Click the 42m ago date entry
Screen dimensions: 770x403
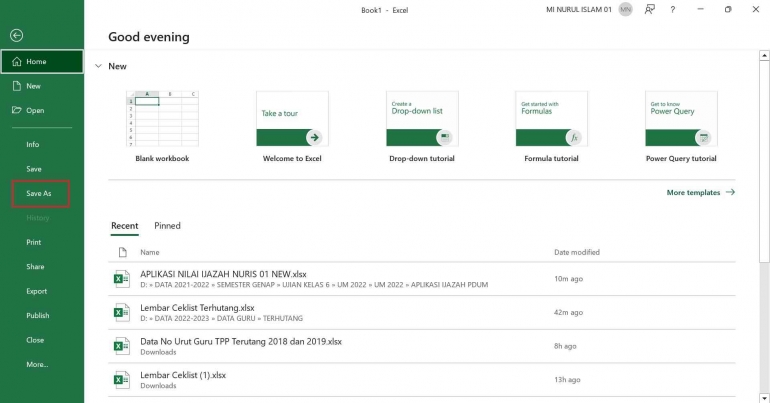(569, 313)
